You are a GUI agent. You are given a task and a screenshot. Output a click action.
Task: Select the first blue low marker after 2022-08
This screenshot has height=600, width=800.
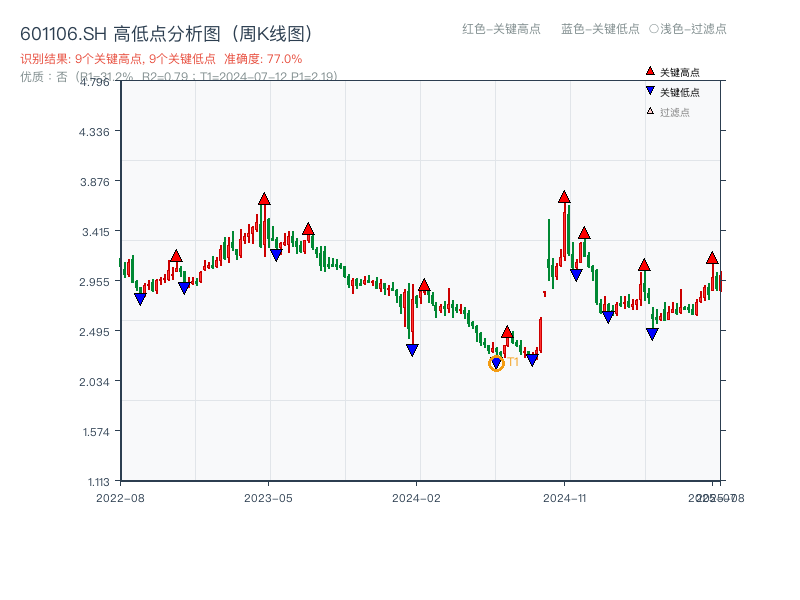pos(140,299)
